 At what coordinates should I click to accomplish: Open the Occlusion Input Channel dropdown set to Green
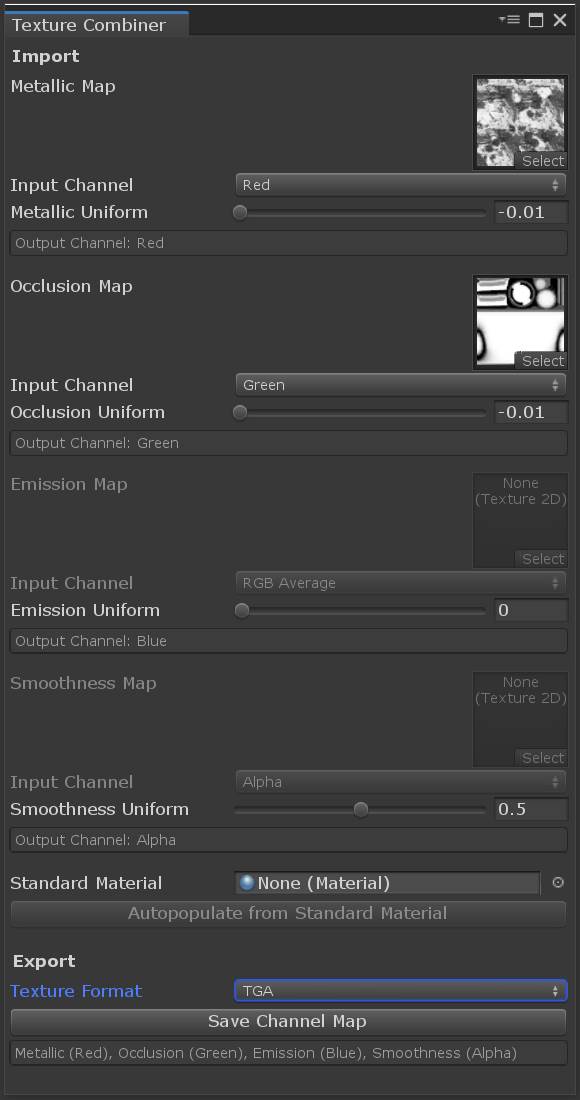(x=400, y=385)
